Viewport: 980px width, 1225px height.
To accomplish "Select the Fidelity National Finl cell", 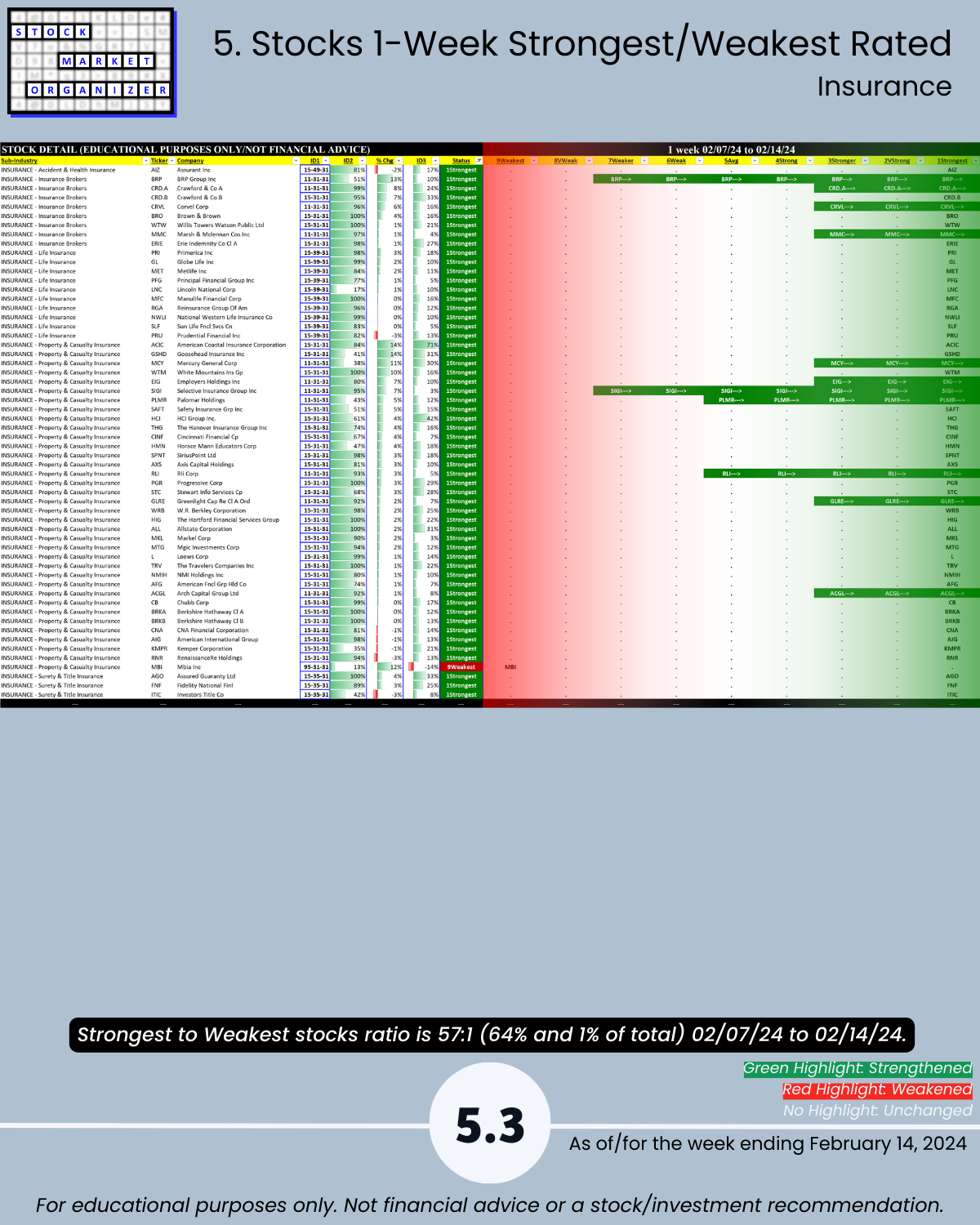I will 238,685.
